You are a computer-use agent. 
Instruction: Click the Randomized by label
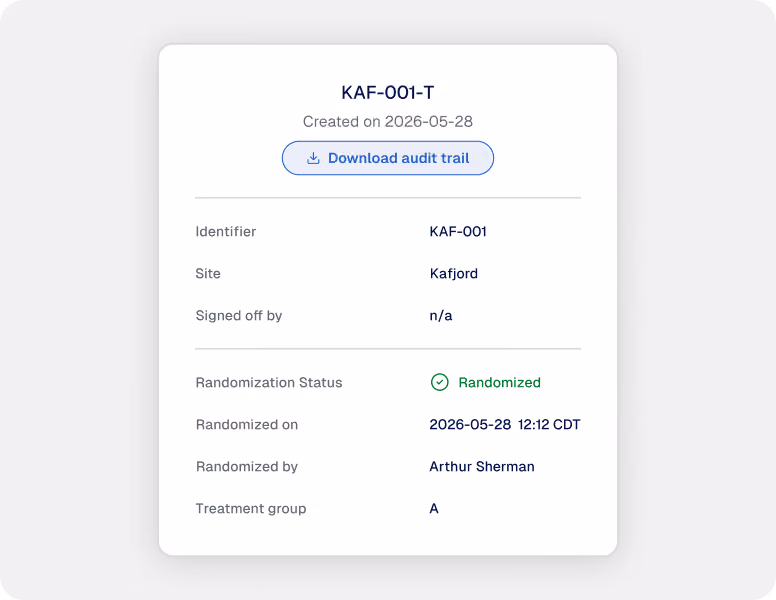point(246,467)
